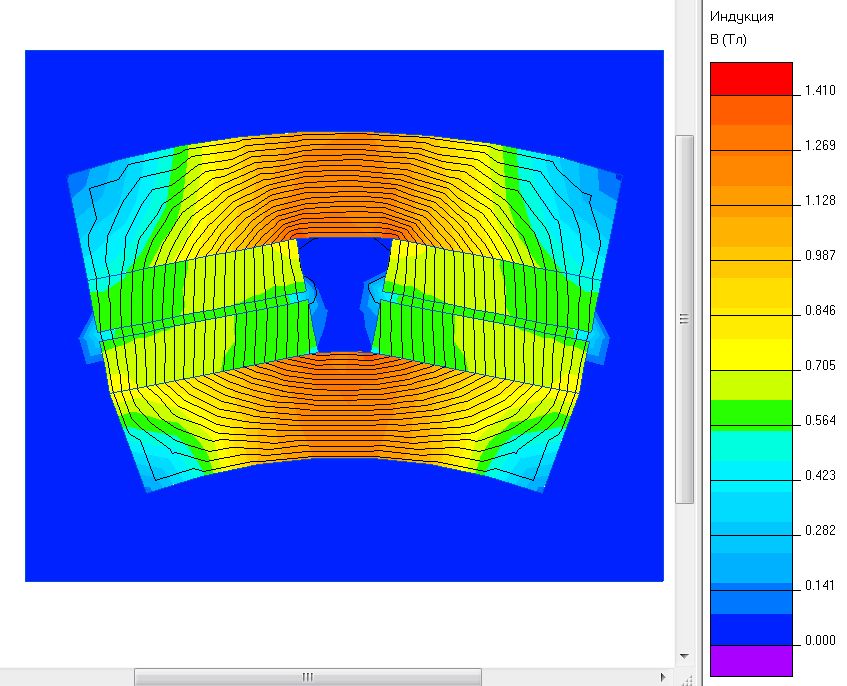Click the legend value 0.846

[820, 311]
